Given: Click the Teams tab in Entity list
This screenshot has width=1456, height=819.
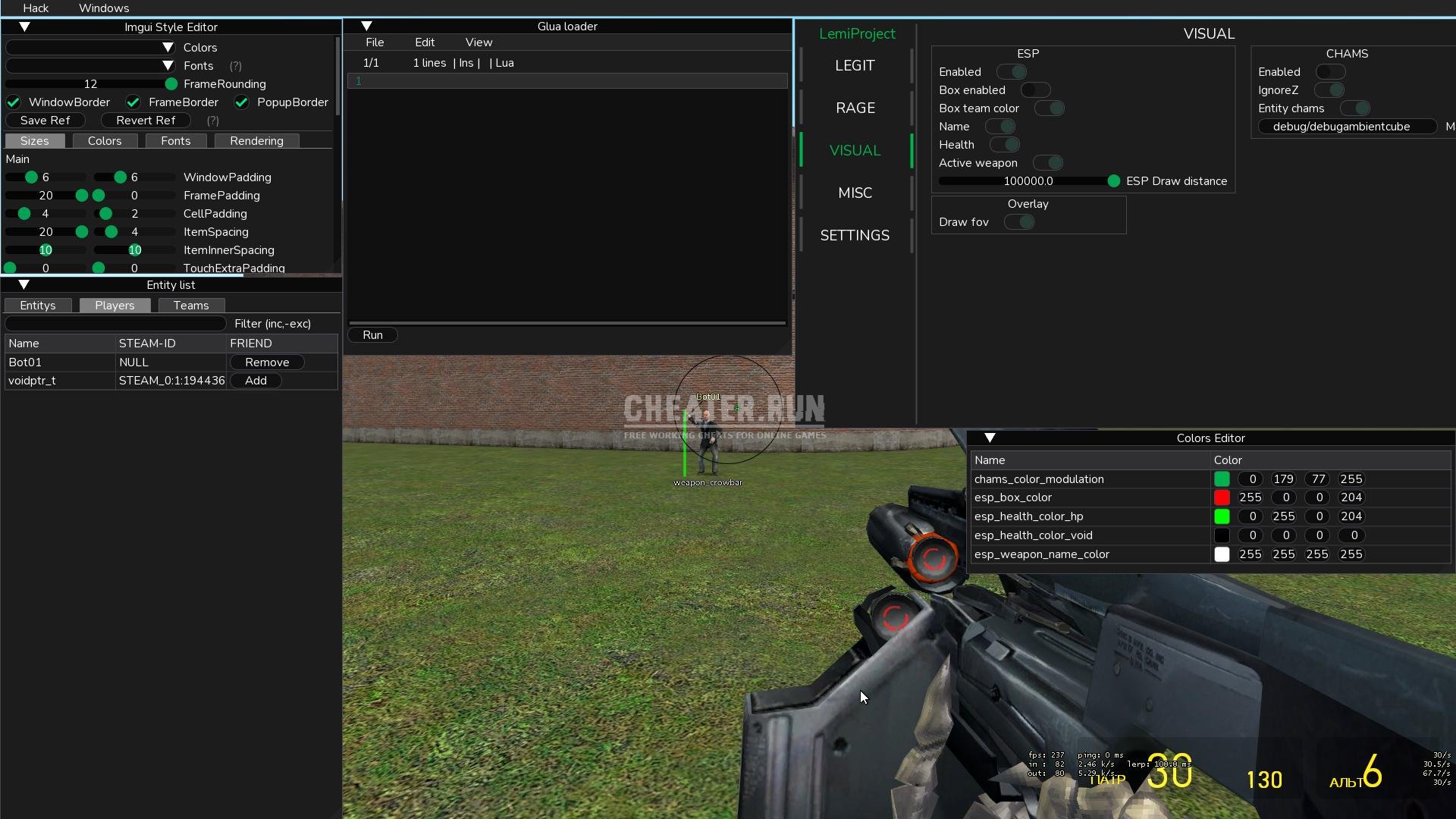Looking at the screenshot, I should pos(190,305).
